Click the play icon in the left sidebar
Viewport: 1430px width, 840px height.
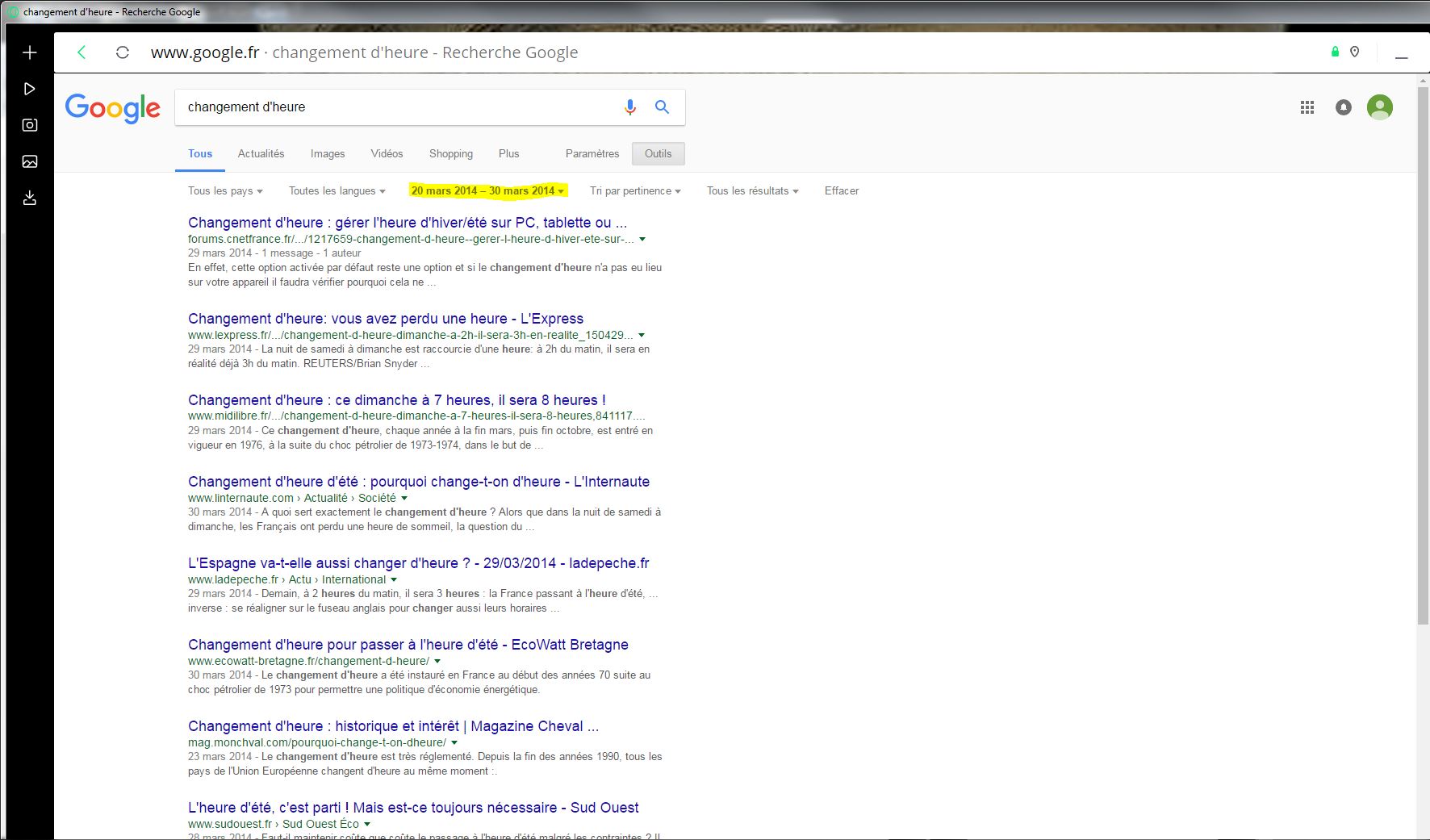pyautogui.click(x=30, y=89)
